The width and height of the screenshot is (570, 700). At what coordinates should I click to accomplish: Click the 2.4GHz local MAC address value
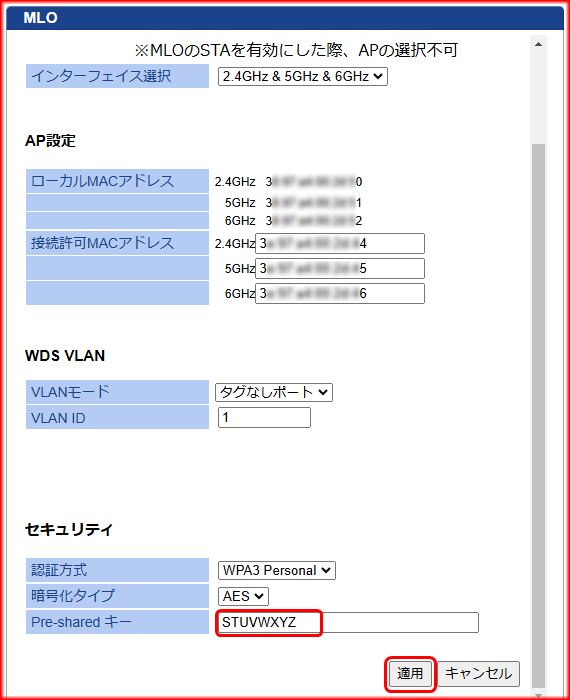(314, 182)
